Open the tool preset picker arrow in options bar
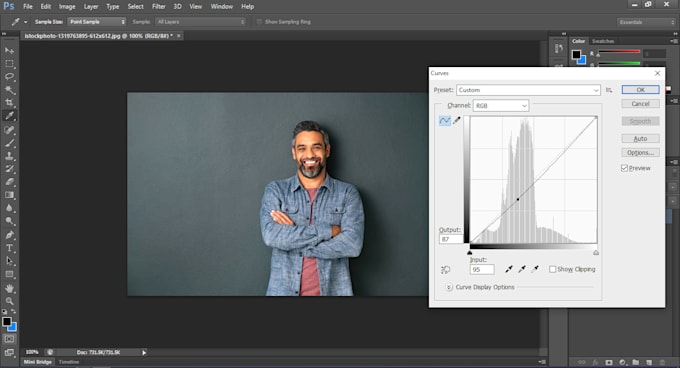 tap(26, 22)
